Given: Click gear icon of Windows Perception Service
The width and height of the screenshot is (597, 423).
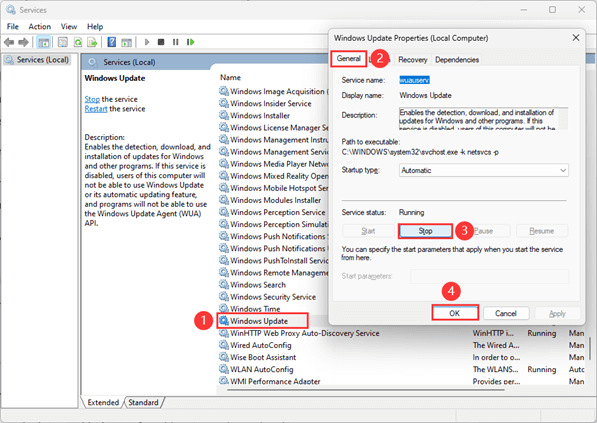Looking at the screenshot, I should [x=224, y=212].
